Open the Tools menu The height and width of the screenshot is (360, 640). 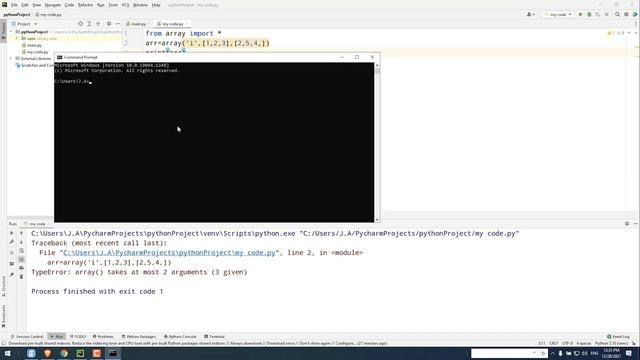point(113,5)
